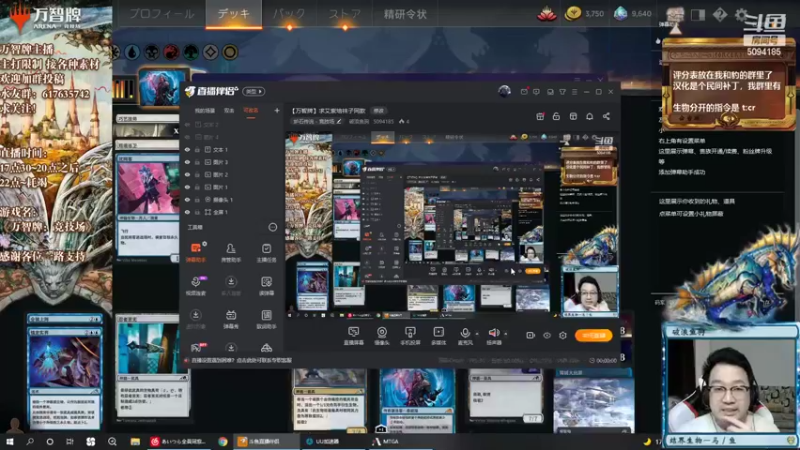This screenshot has width=800, height=450.
Task: Toggle visibility of 摄像头 1 source
Action: coord(187,199)
